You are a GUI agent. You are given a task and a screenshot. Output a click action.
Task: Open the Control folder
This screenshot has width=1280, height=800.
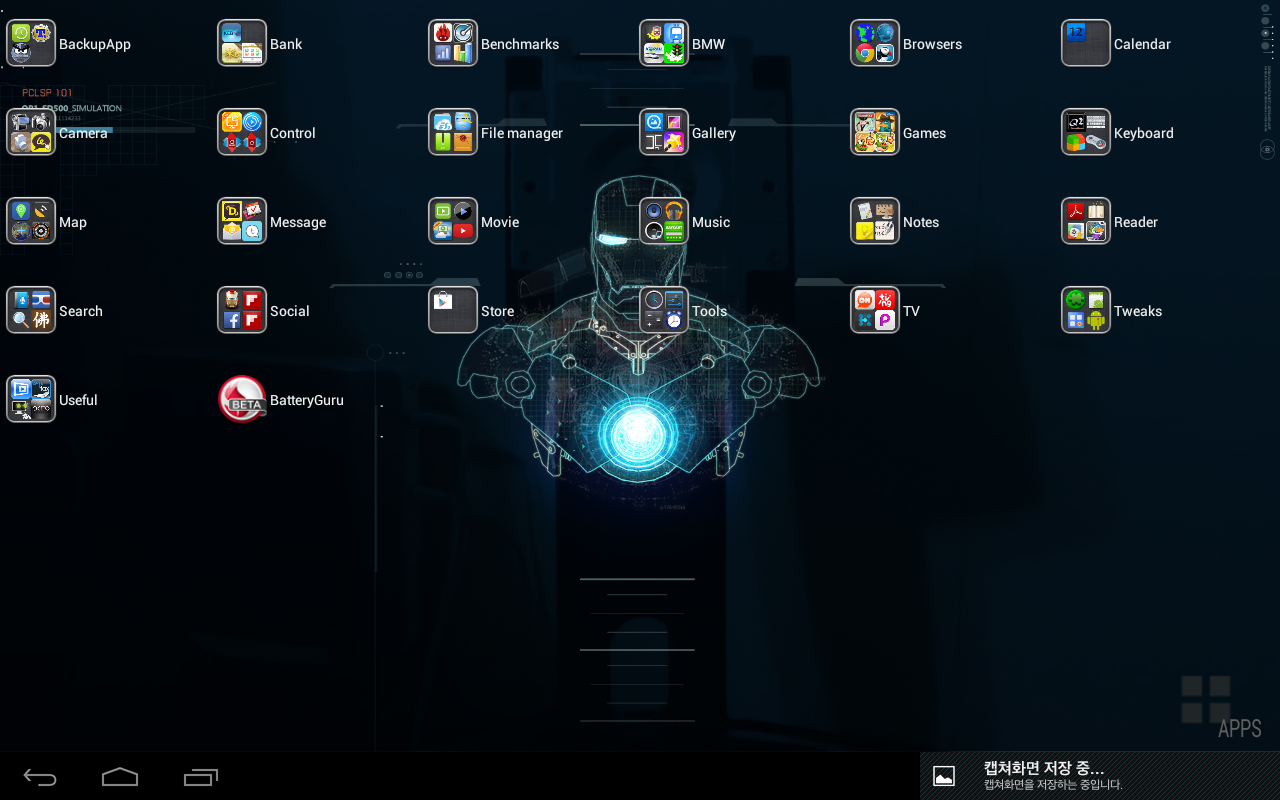pos(242,132)
